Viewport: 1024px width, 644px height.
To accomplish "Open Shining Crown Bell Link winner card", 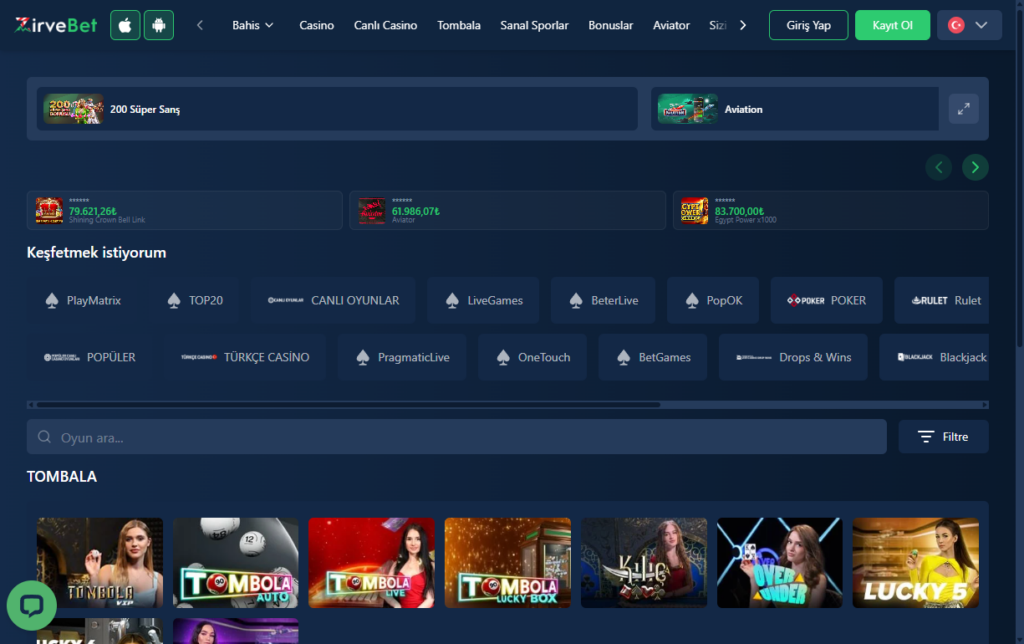I will click(x=185, y=210).
